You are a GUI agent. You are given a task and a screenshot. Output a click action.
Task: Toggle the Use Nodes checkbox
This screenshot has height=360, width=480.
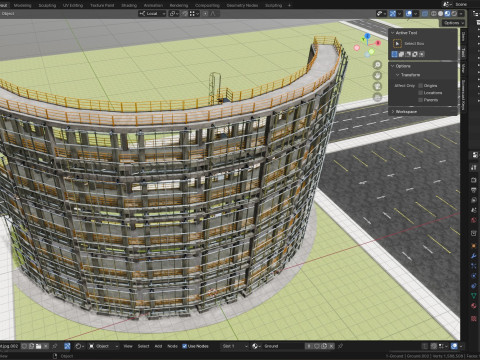(x=185, y=346)
